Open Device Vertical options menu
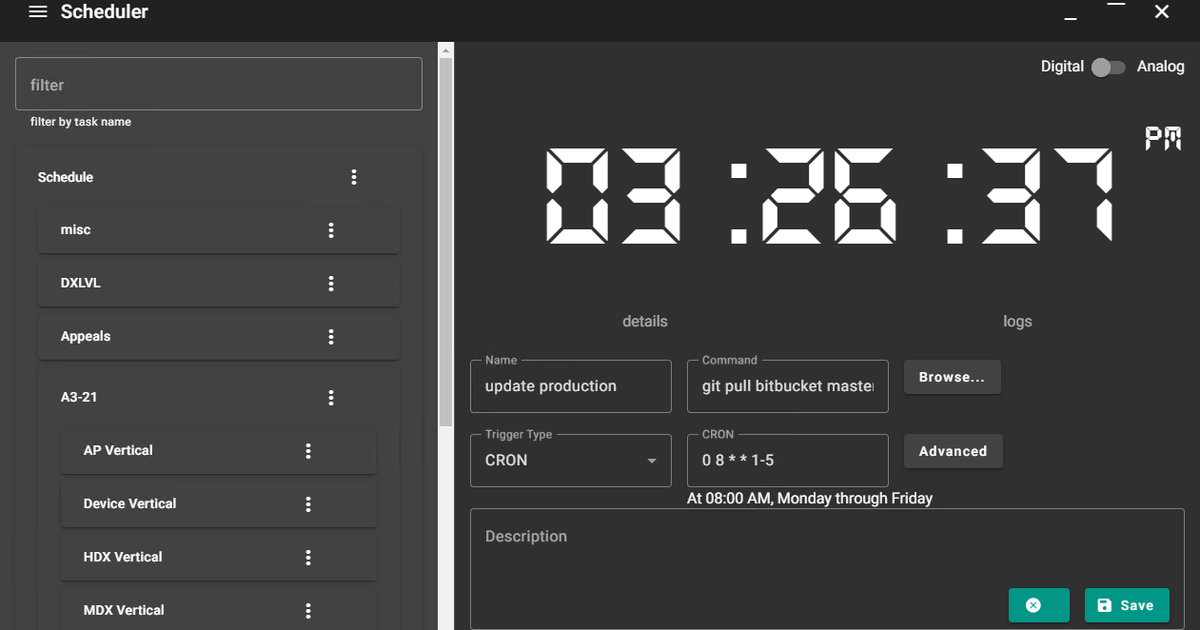The height and width of the screenshot is (630, 1200). (308, 503)
